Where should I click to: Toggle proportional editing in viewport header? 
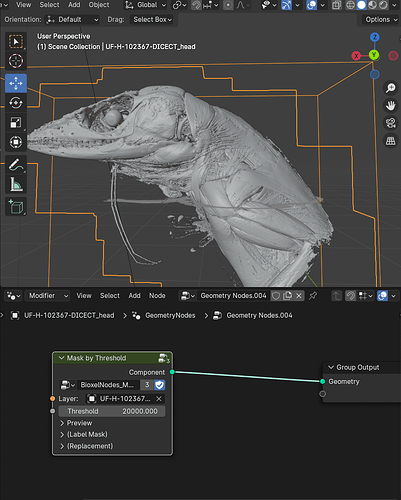point(228,5)
